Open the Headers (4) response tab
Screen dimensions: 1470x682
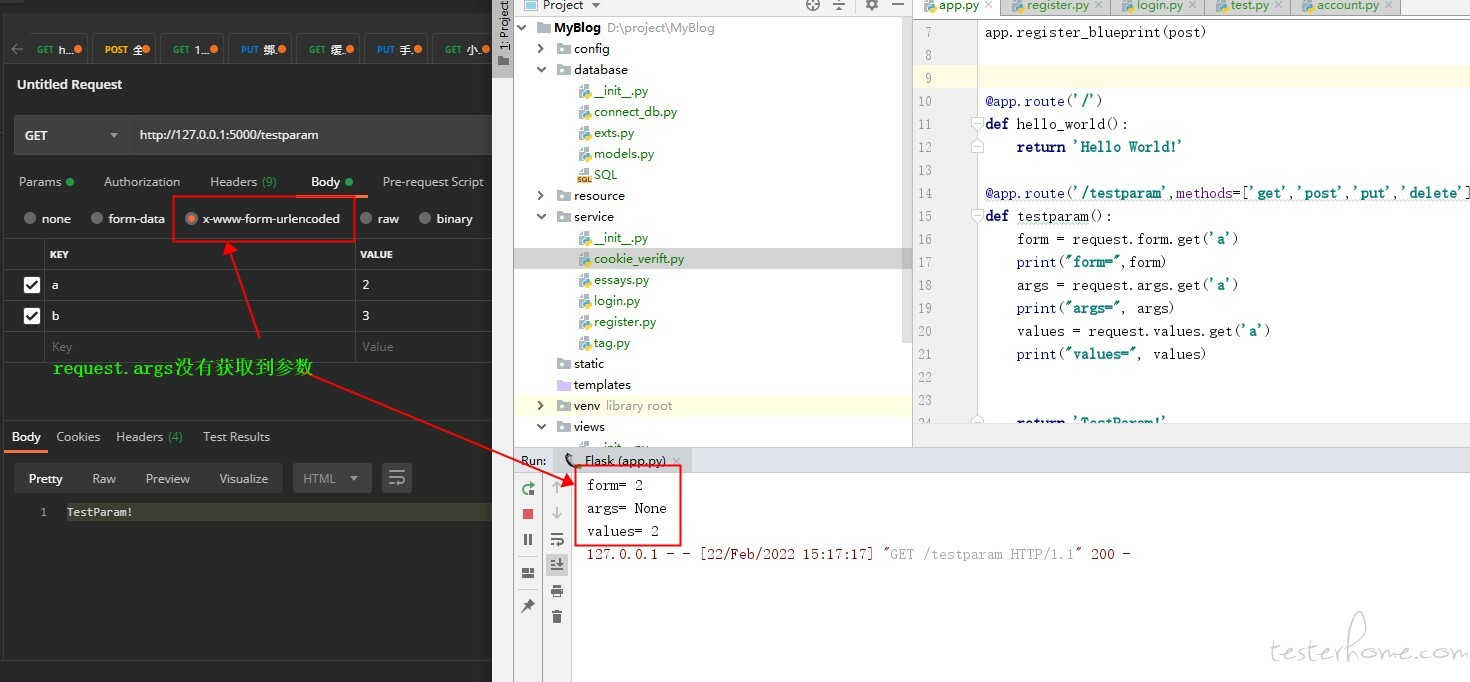click(149, 437)
